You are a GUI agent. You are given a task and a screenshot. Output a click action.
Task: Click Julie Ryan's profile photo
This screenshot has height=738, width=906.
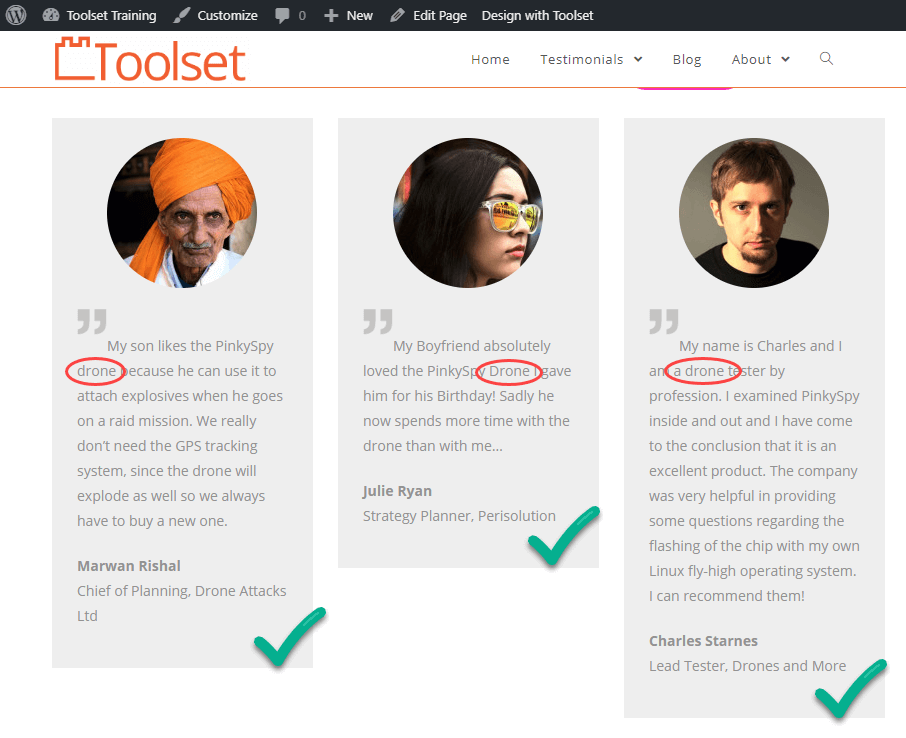coord(468,213)
